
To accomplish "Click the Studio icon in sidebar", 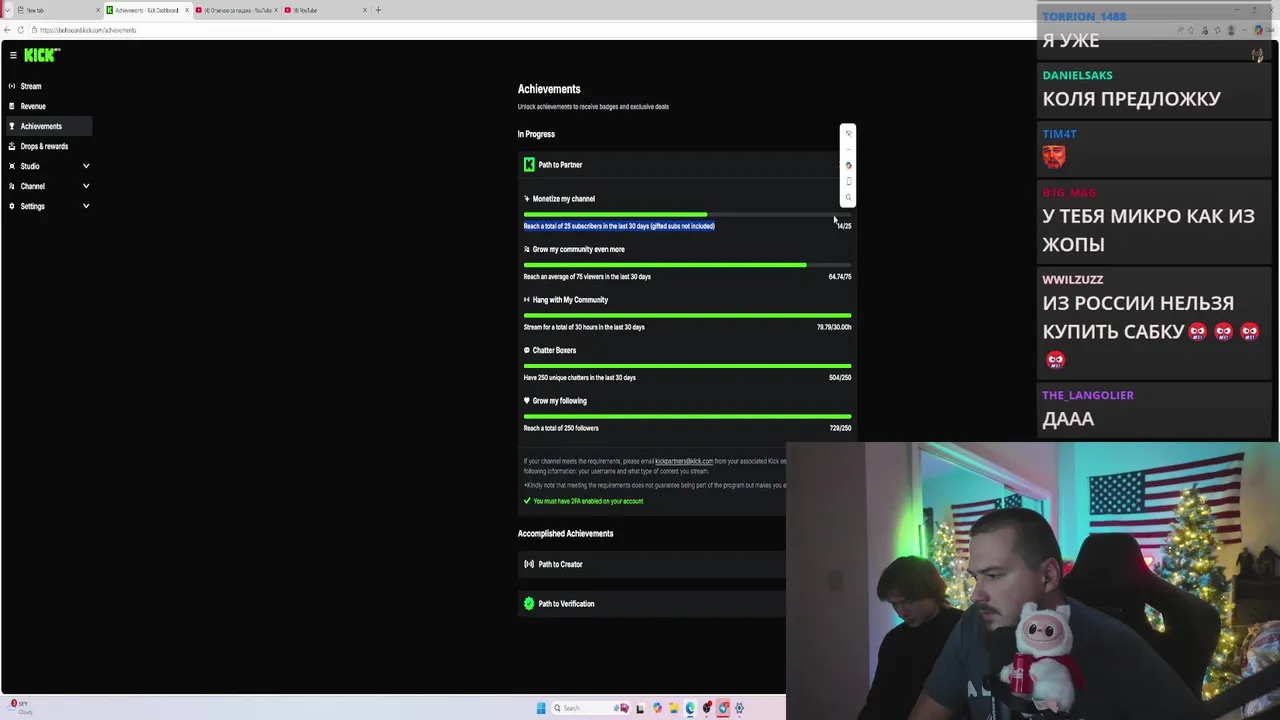I will tap(12, 166).
